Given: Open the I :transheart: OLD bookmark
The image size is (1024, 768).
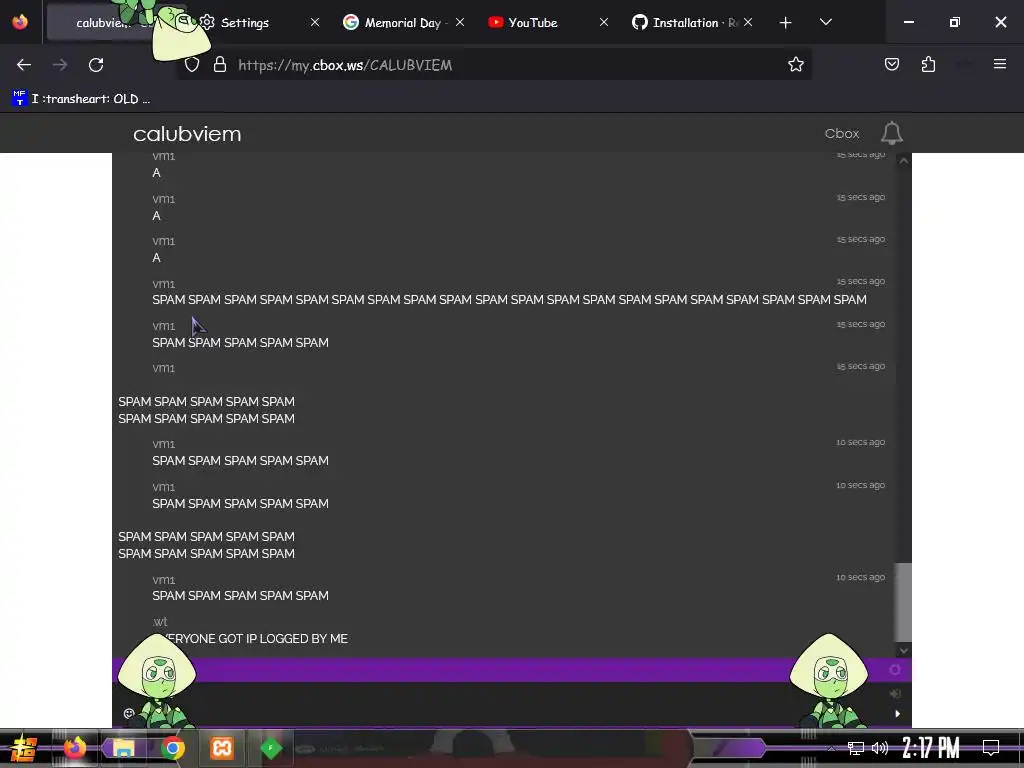Looking at the screenshot, I should (x=82, y=99).
